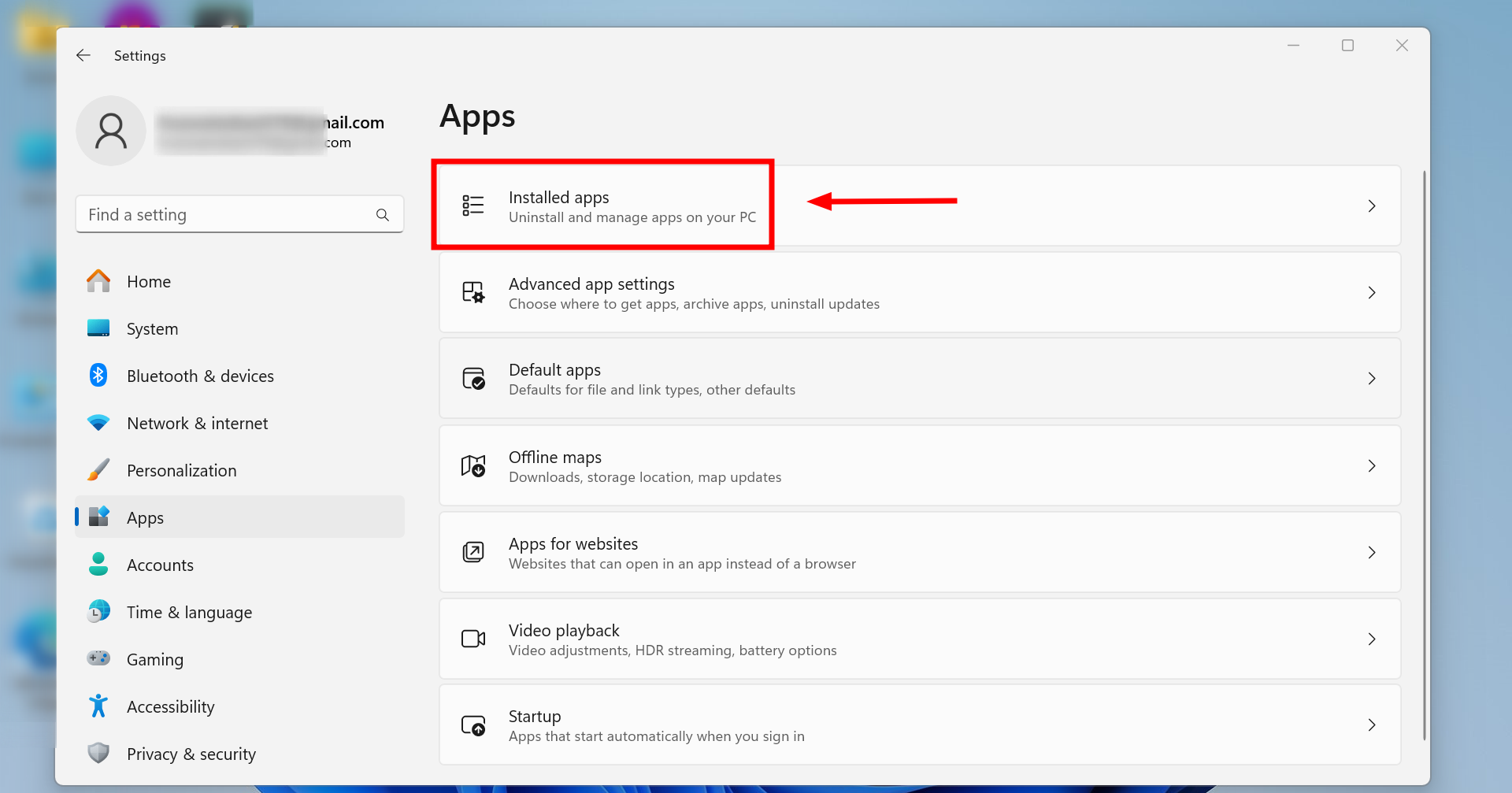
Task: Expand Advanced app settings chevron
Action: pos(1371,293)
